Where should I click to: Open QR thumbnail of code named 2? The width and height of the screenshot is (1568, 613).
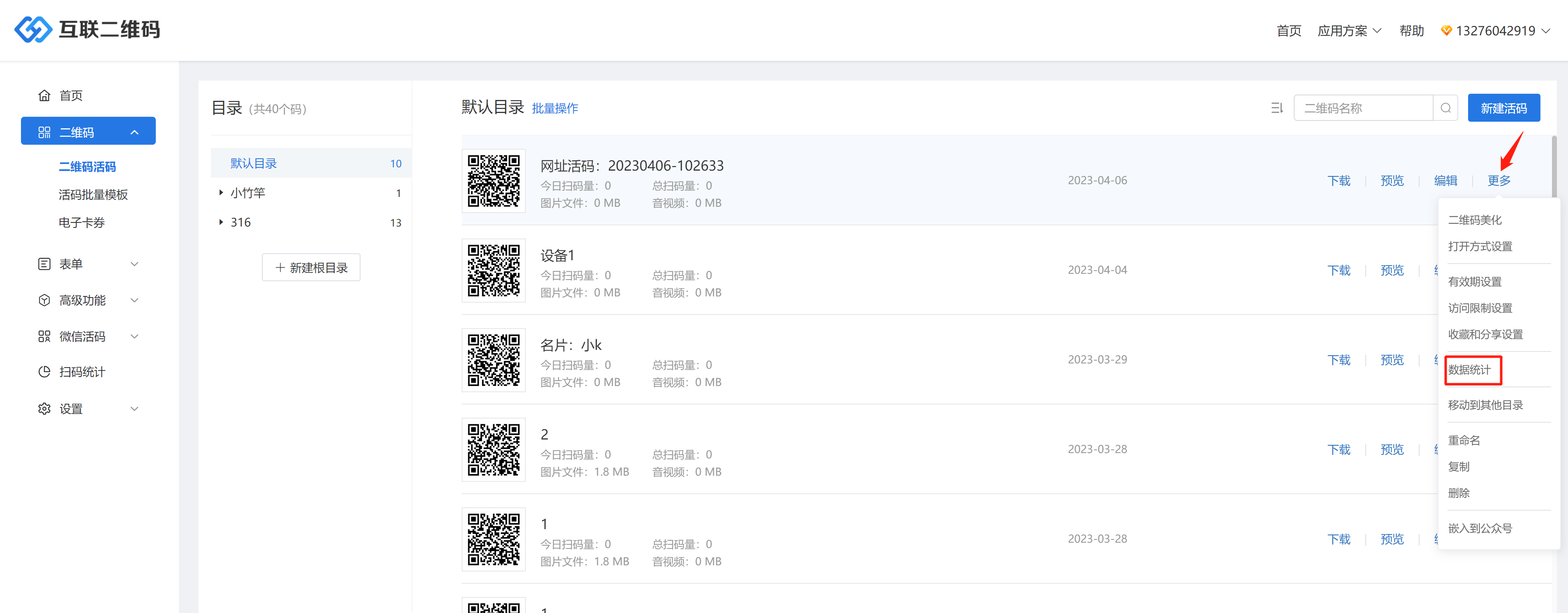coord(494,449)
